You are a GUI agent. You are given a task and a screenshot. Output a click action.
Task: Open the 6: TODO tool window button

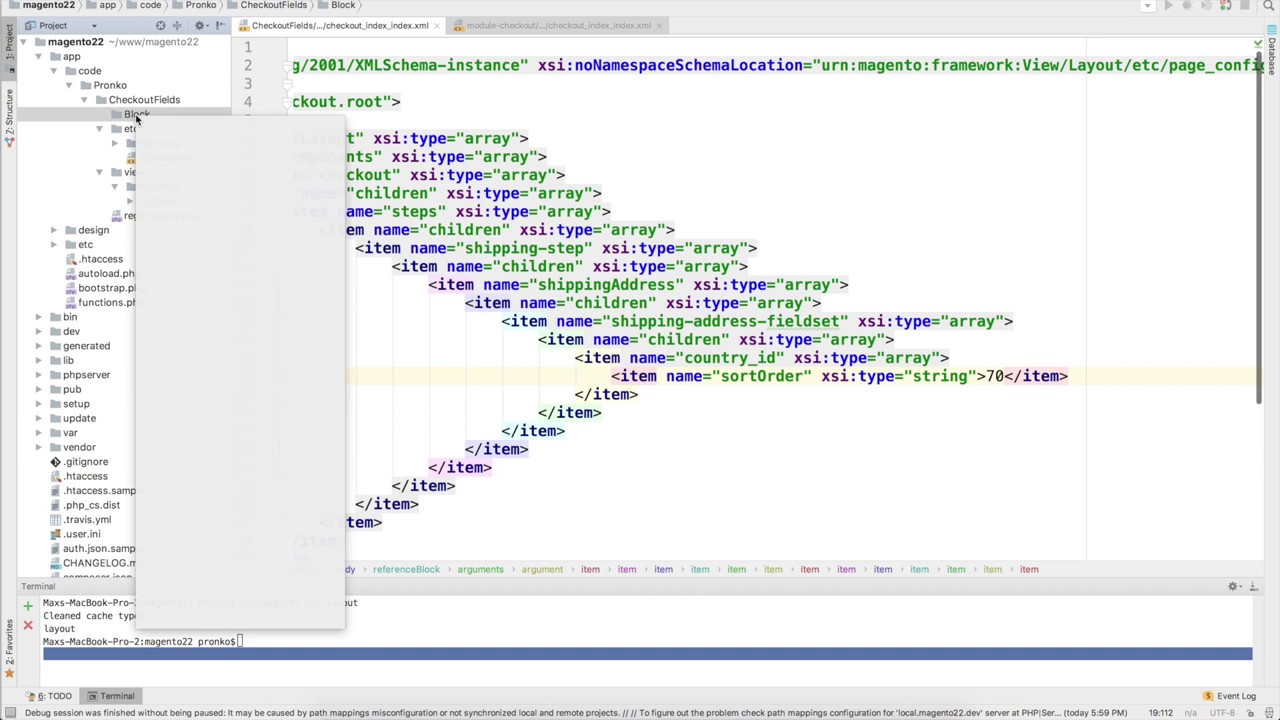[x=49, y=696]
